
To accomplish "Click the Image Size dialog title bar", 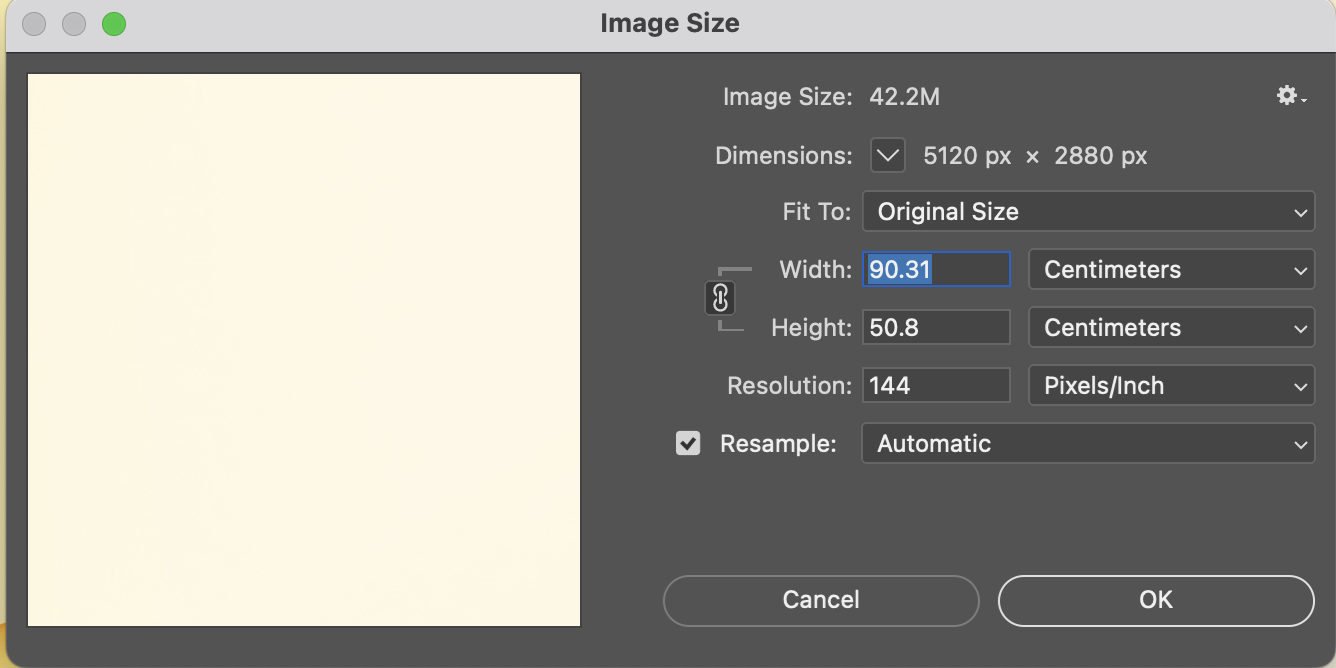I will [669, 24].
